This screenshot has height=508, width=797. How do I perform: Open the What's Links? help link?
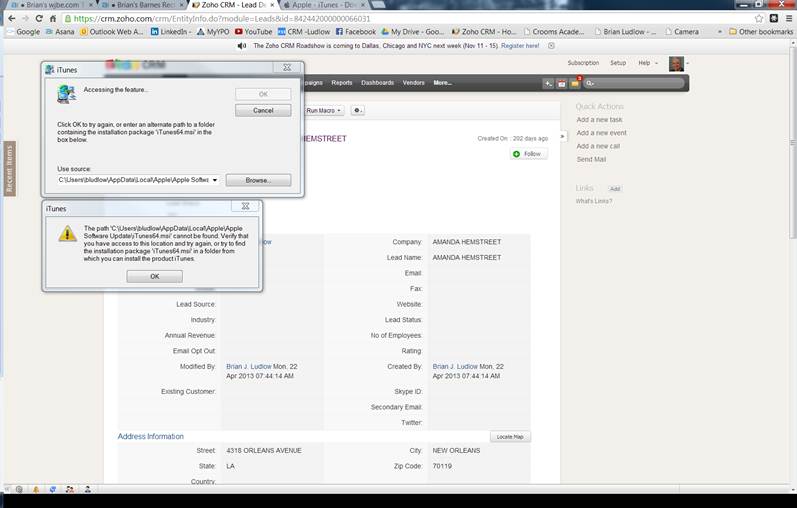click(594, 201)
